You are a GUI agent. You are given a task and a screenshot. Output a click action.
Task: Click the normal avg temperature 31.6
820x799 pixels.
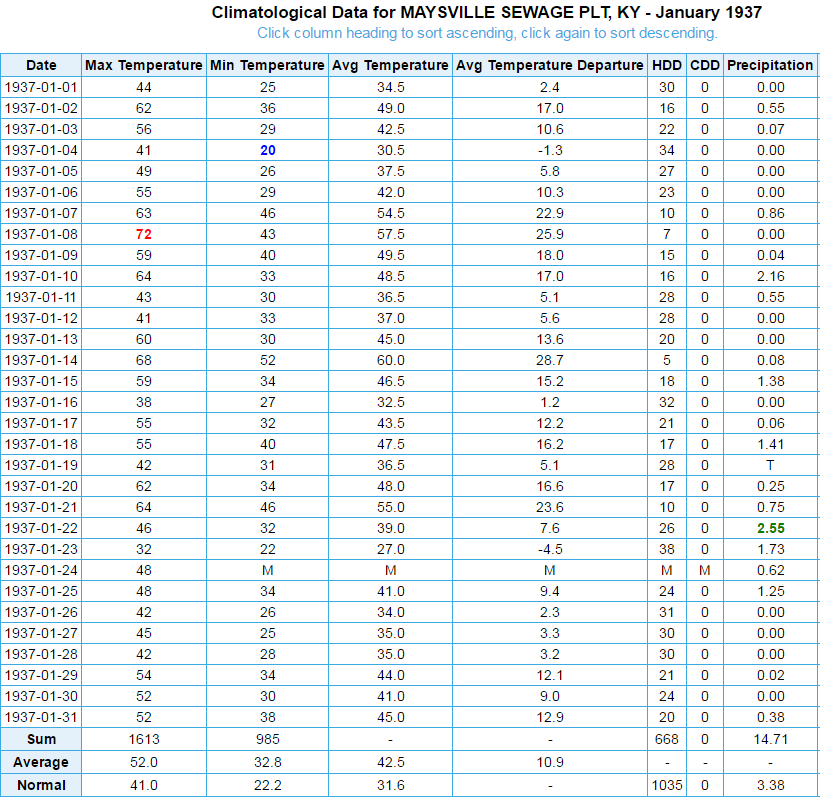391,785
